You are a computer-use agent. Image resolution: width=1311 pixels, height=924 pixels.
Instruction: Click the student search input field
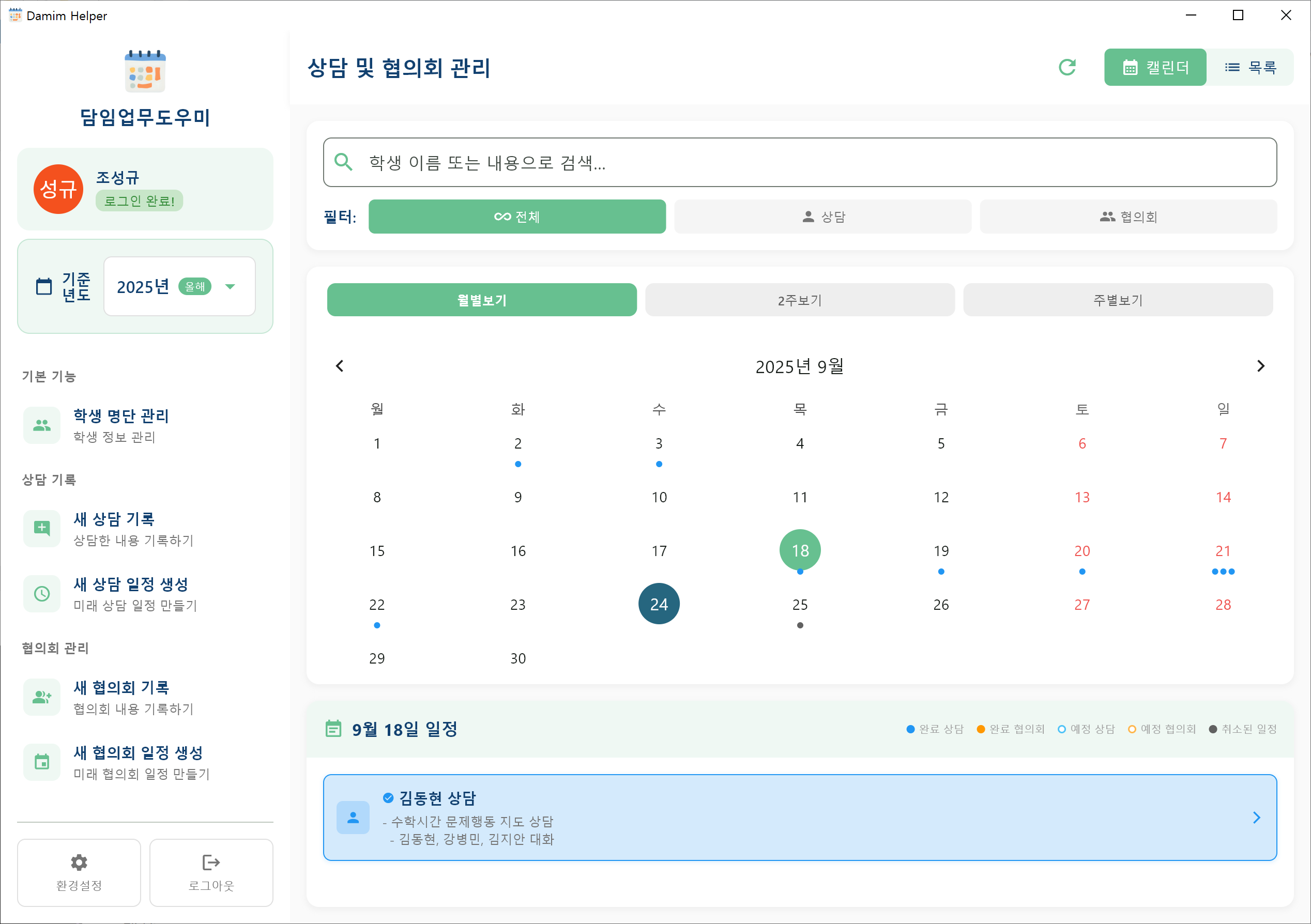point(799,163)
